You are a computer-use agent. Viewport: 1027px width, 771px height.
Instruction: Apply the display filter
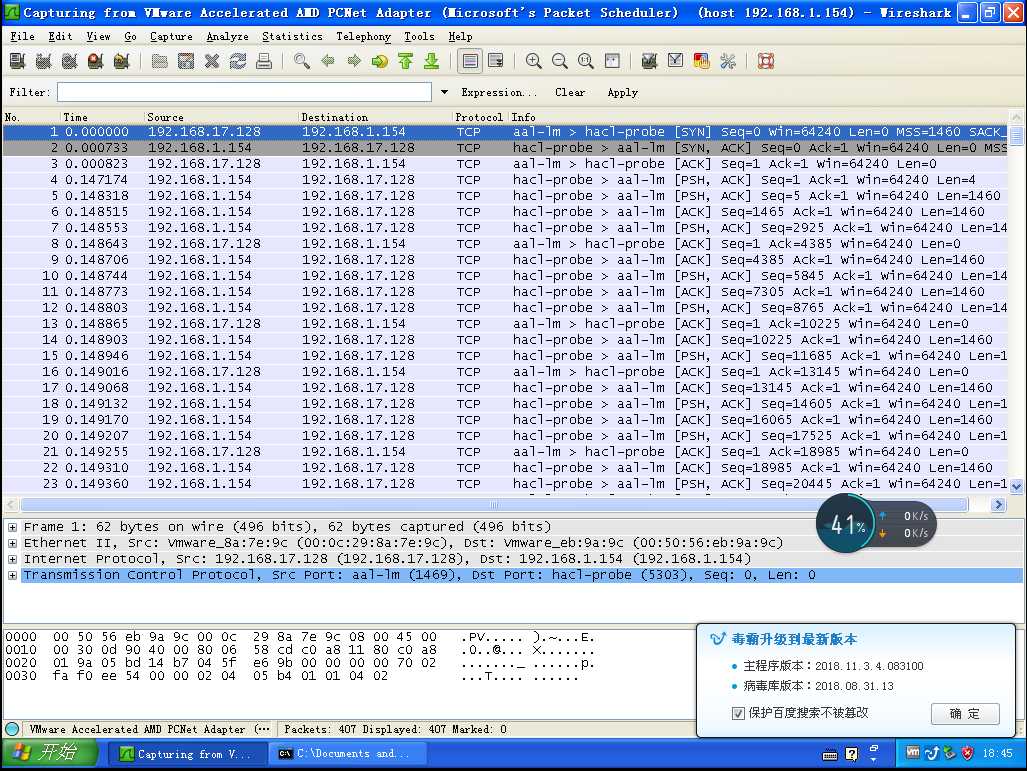click(x=622, y=92)
